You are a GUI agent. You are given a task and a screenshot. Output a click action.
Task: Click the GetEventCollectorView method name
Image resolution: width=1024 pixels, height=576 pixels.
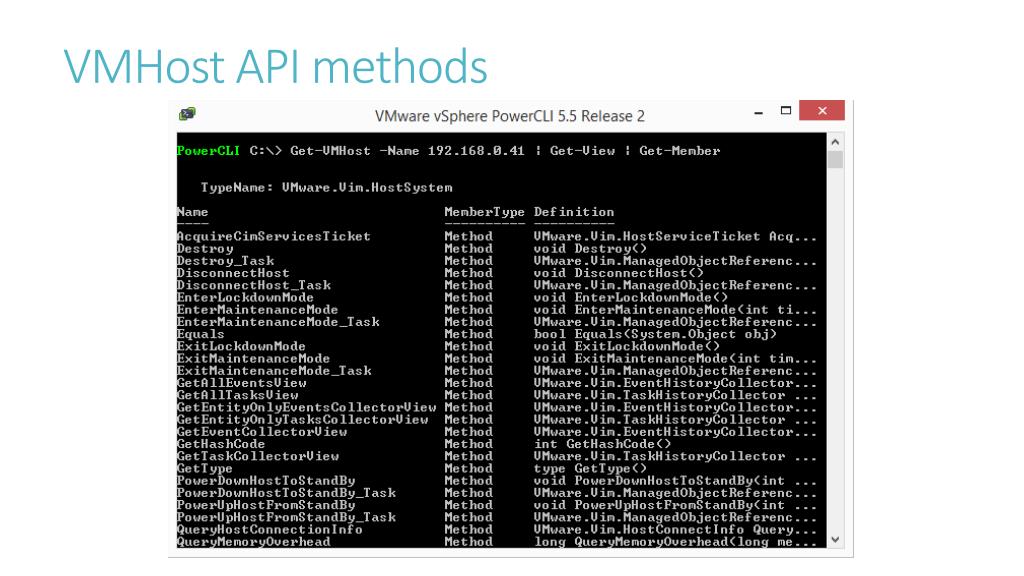click(262, 432)
